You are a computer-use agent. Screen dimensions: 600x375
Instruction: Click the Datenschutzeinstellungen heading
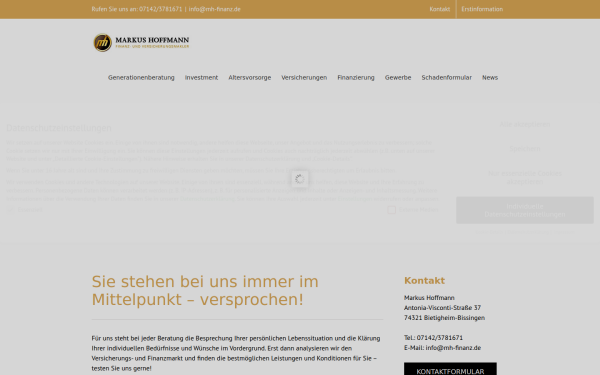59,128
